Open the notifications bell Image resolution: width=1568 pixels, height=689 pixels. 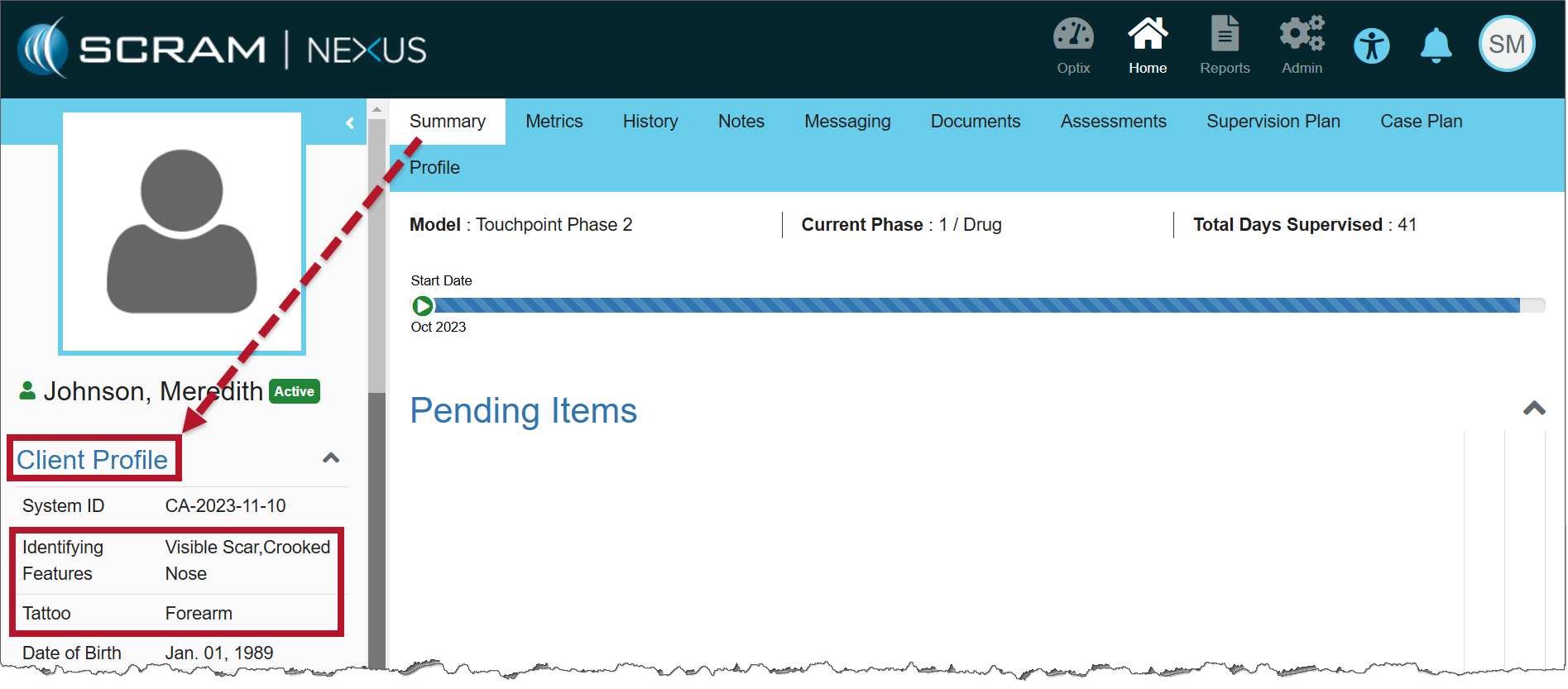1436,45
